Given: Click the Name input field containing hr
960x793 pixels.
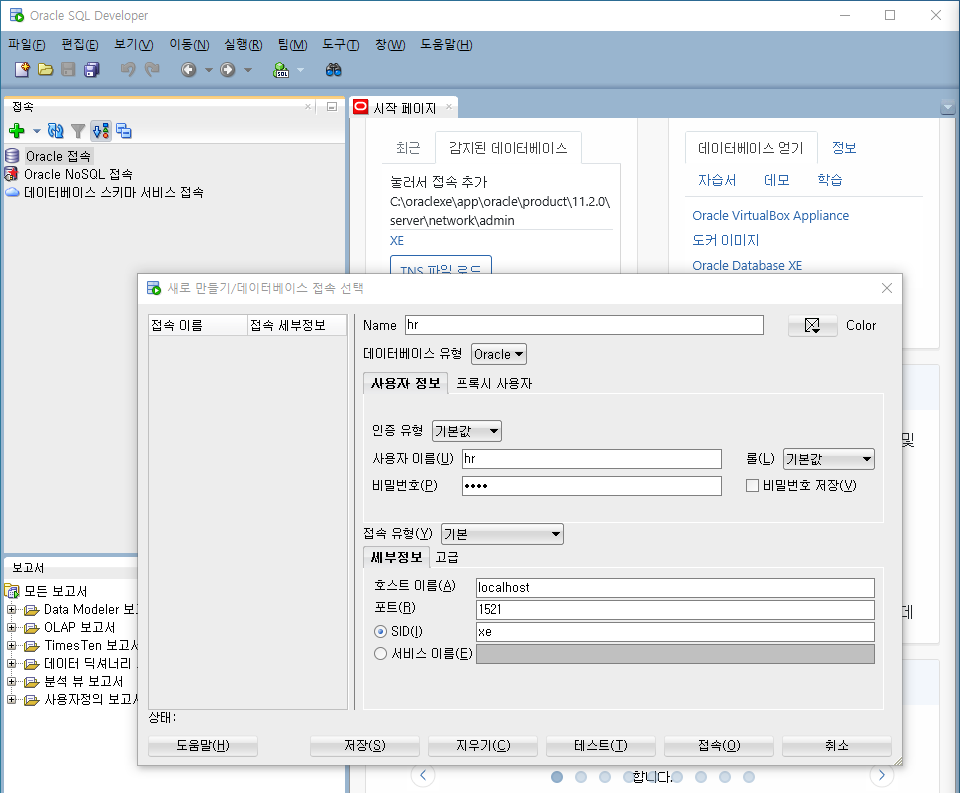Looking at the screenshot, I should (x=584, y=325).
